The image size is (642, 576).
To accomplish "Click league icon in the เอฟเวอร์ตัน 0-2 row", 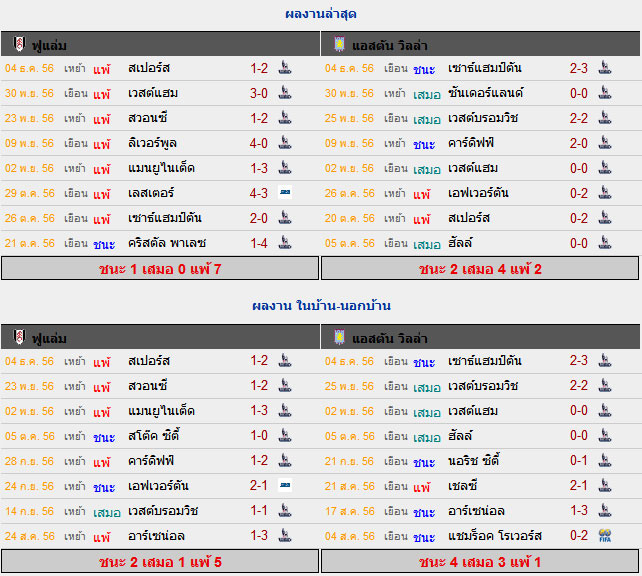I will tap(605, 193).
